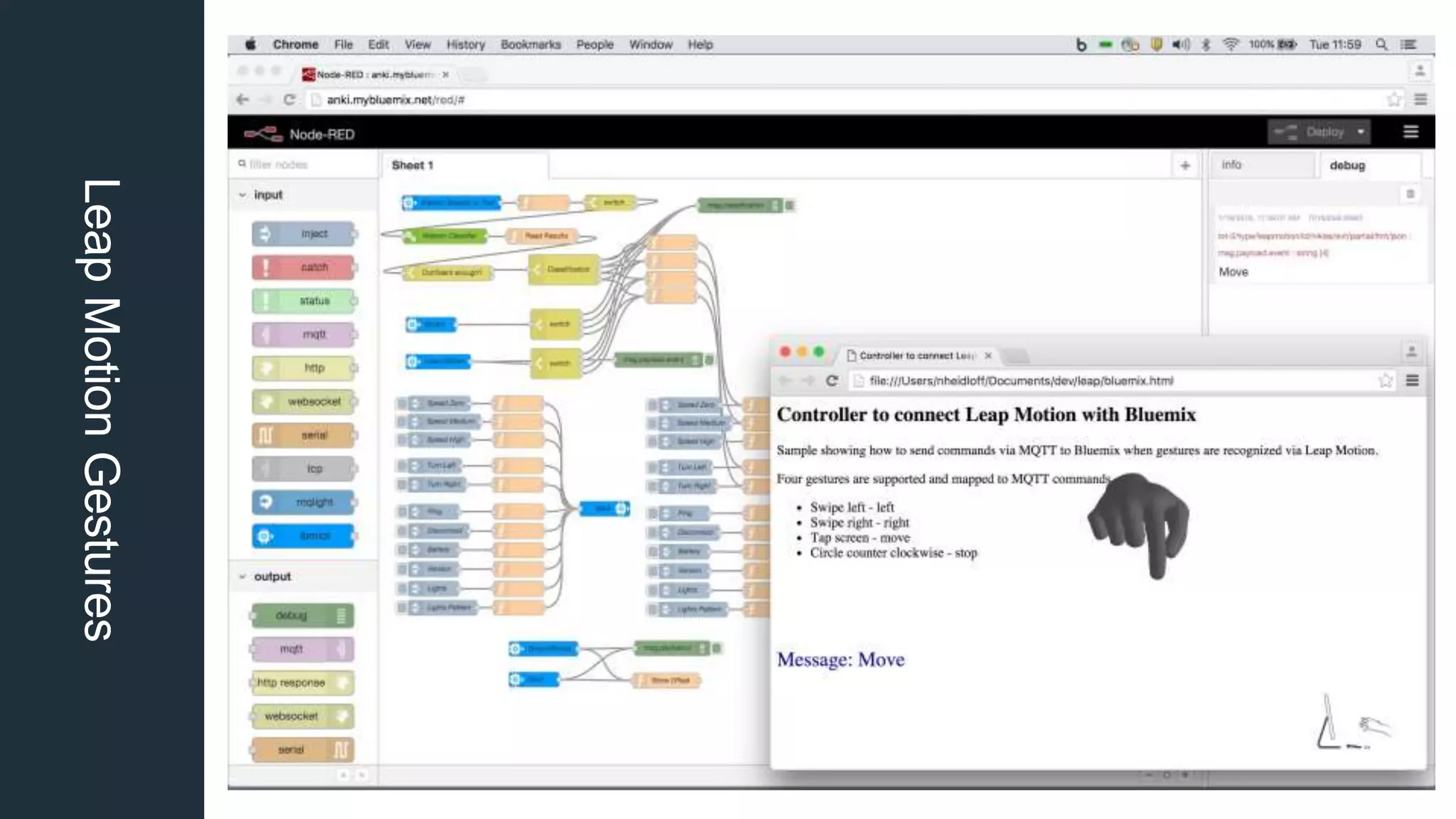Trigger the left Speed Zero inject button
The width and height of the screenshot is (1456, 819).
point(402,404)
